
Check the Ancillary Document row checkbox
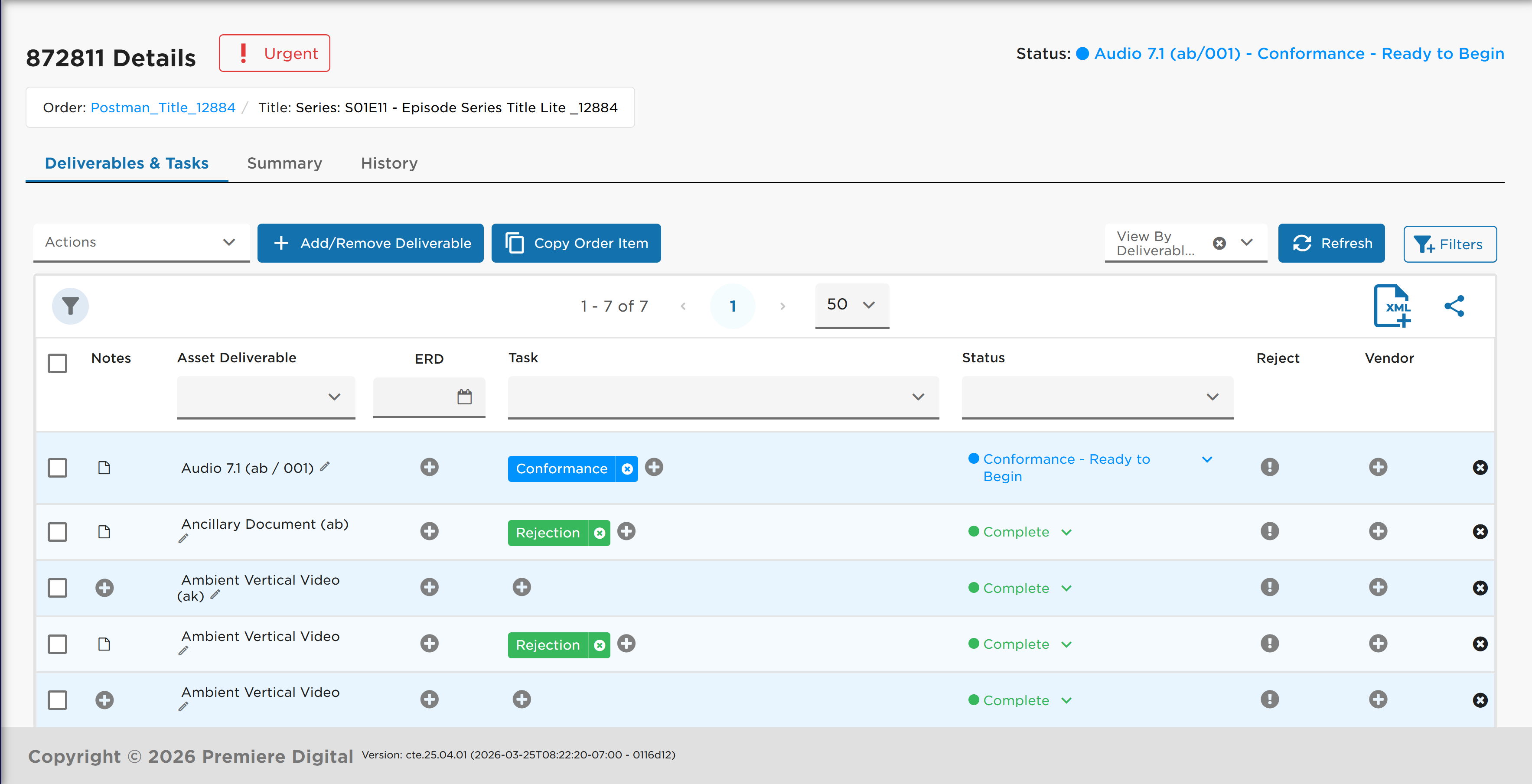tap(58, 532)
